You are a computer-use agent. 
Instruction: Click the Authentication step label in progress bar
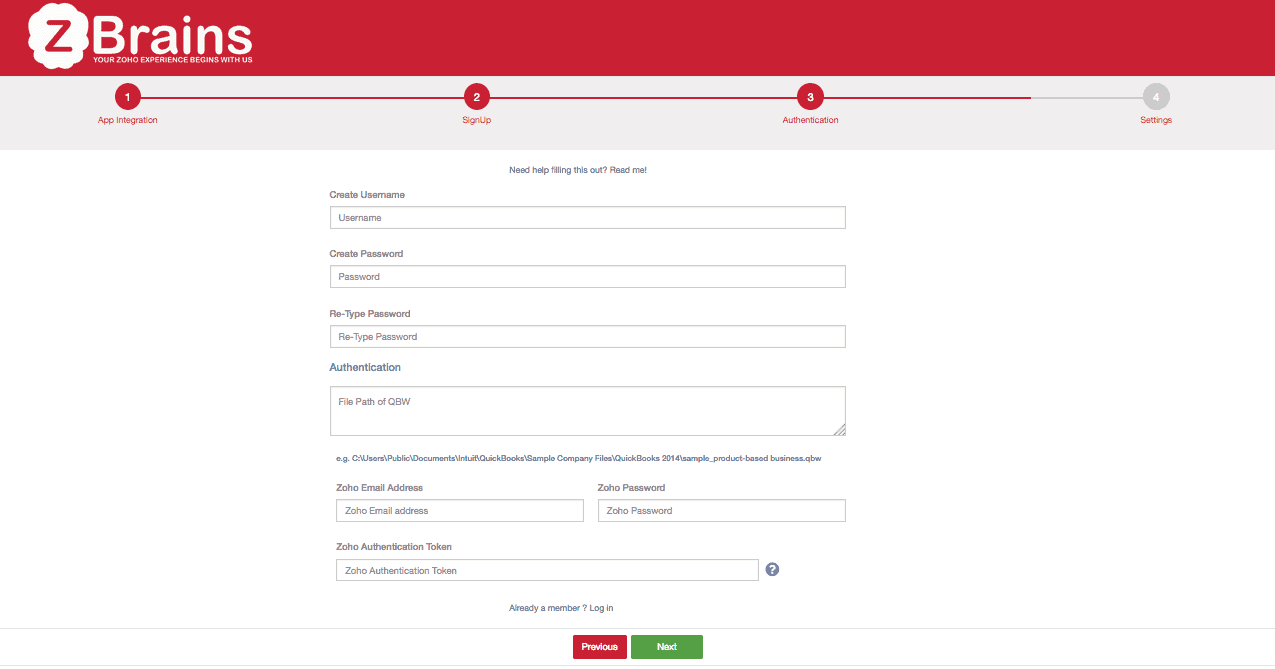click(810, 120)
